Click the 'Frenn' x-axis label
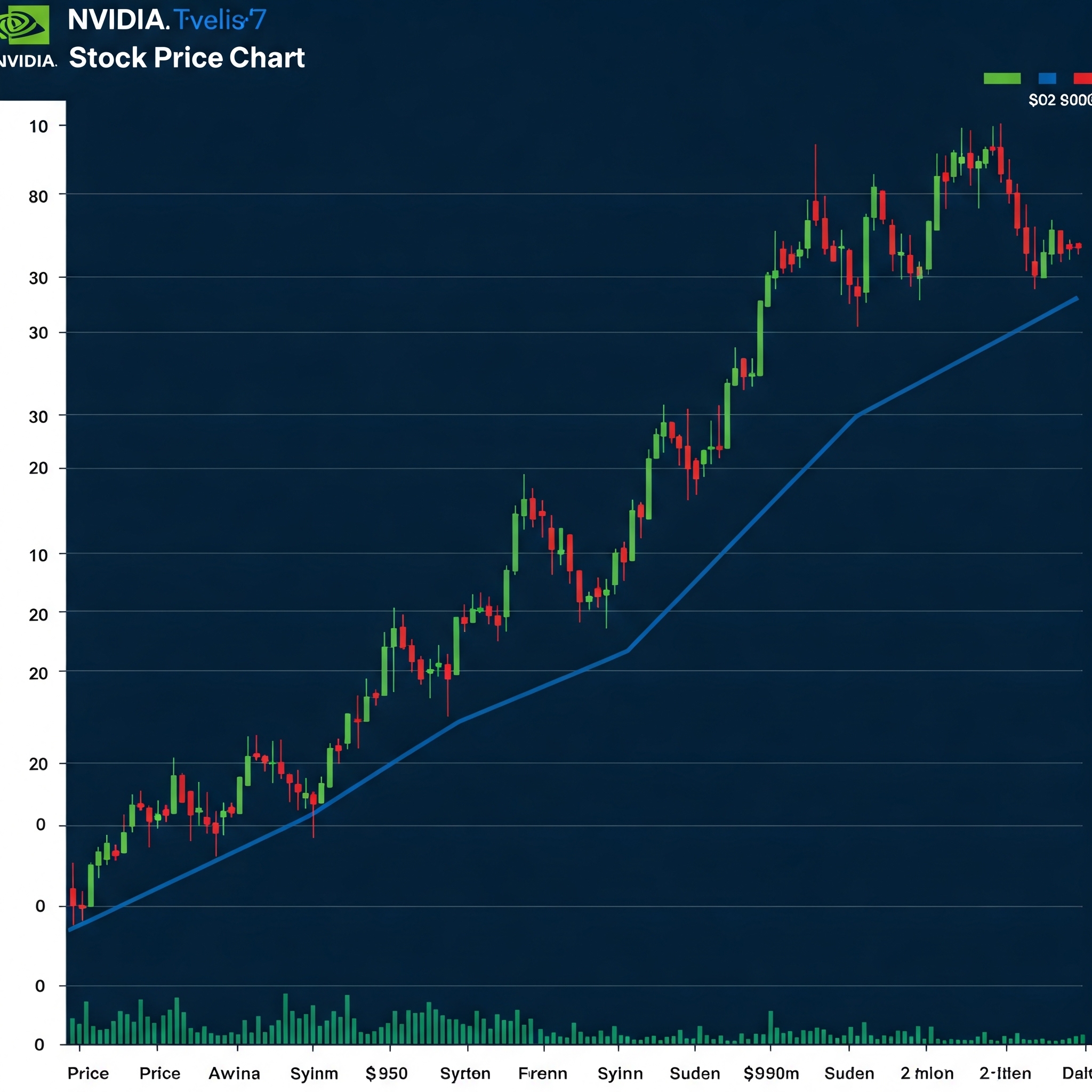1092x1092 pixels. click(x=543, y=1073)
